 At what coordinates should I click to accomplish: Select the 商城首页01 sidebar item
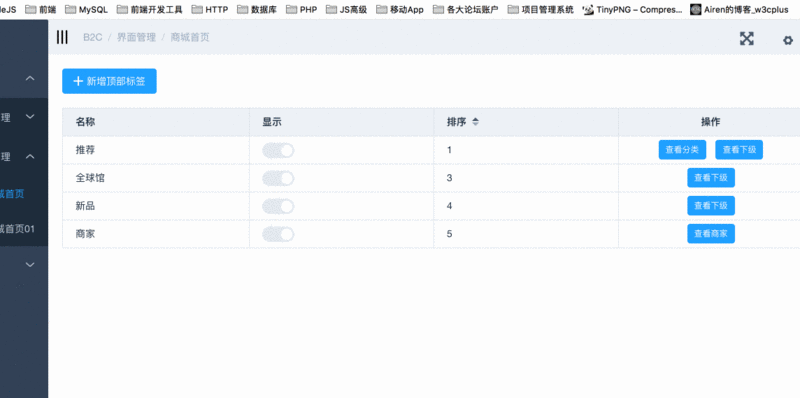point(17,229)
